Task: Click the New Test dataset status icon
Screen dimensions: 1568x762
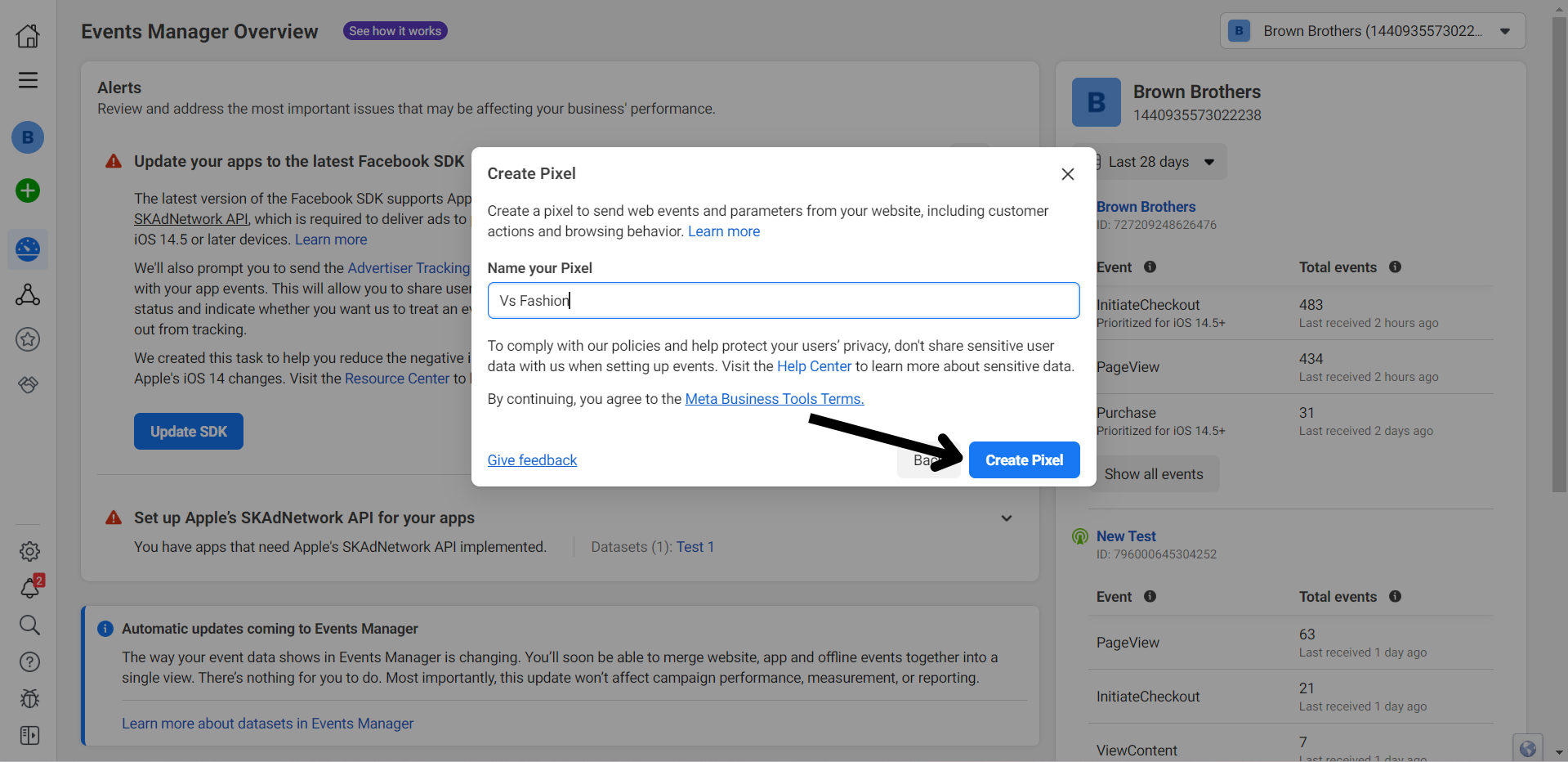Action: pos(1079,536)
